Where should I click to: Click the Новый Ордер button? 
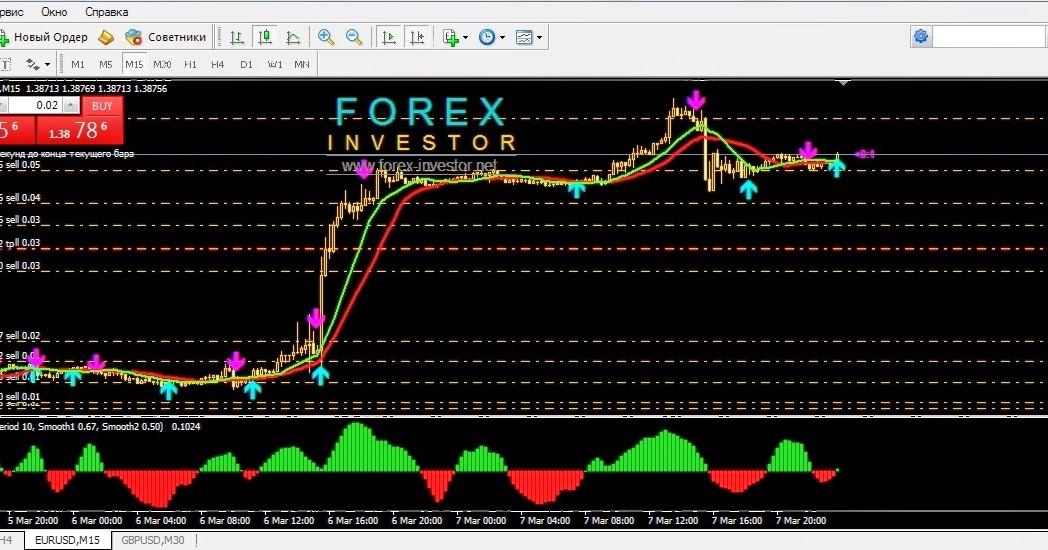(x=45, y=37)
